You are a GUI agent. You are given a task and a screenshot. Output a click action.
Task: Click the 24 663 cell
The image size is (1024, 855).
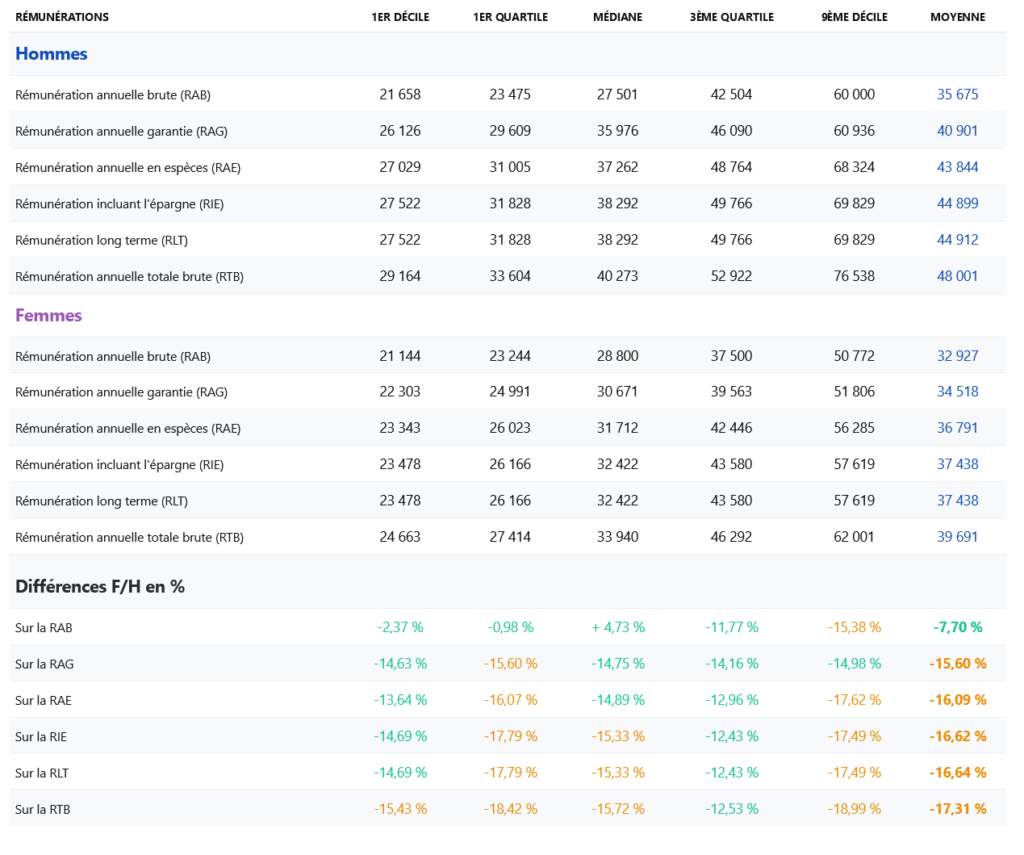tap(400, 537)
